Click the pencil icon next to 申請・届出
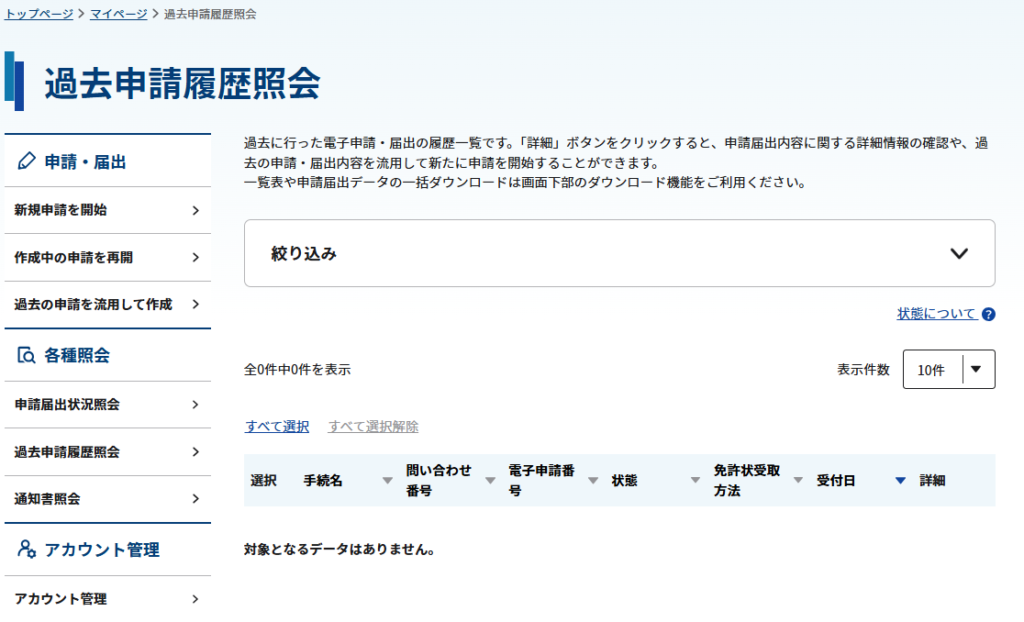This screenshot has height=622, width=1024. click(27, 161)
